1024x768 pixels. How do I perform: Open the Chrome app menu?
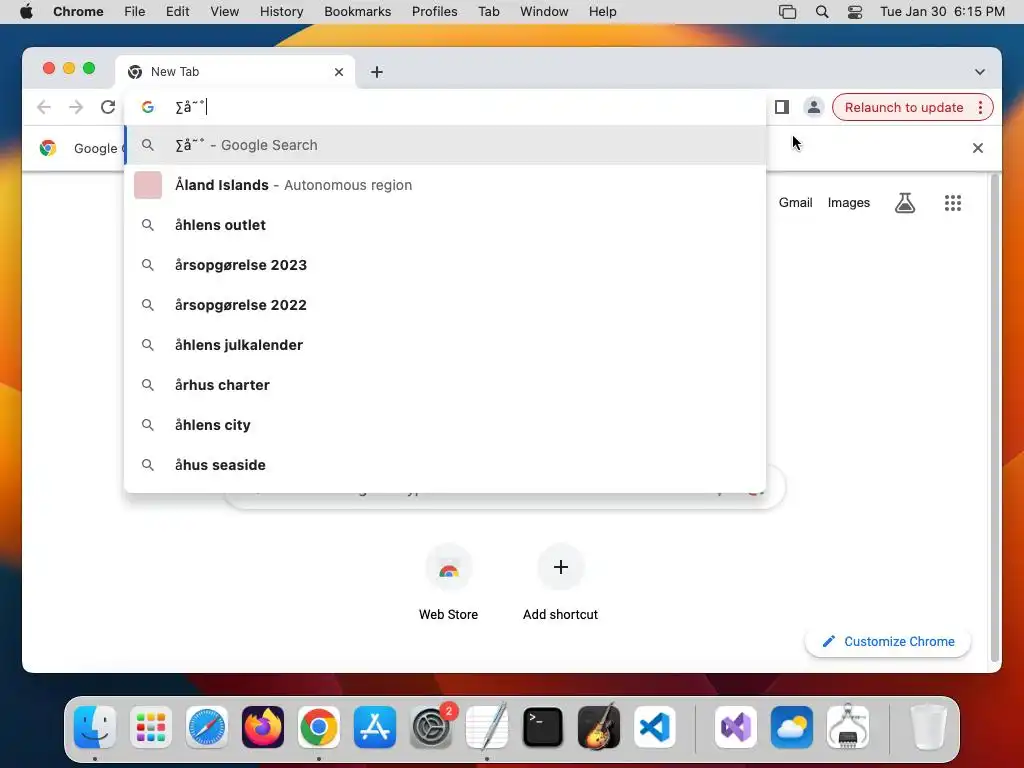point(78,12)
